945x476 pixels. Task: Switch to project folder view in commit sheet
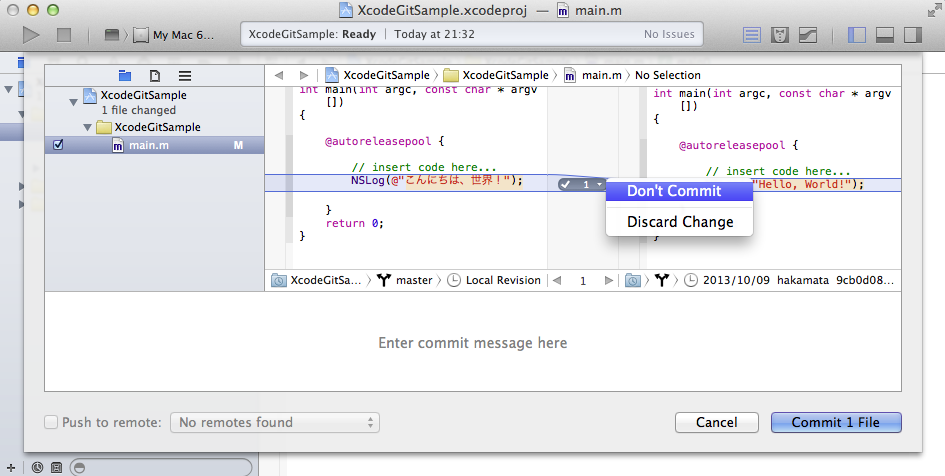[125, 76]
